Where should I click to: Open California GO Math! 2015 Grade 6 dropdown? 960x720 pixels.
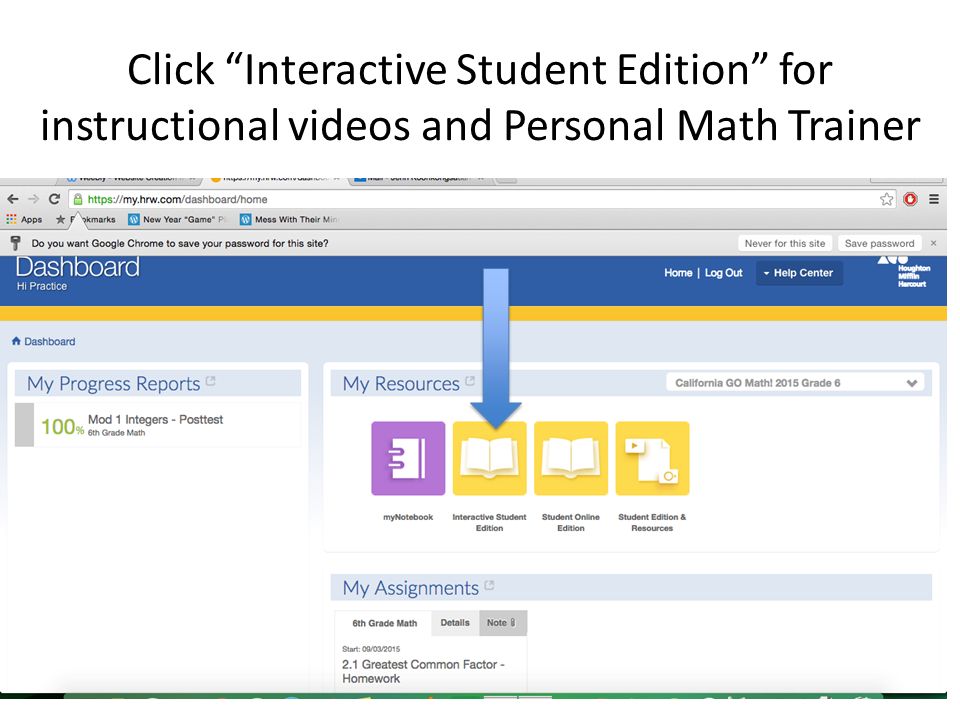pos(795,383)
